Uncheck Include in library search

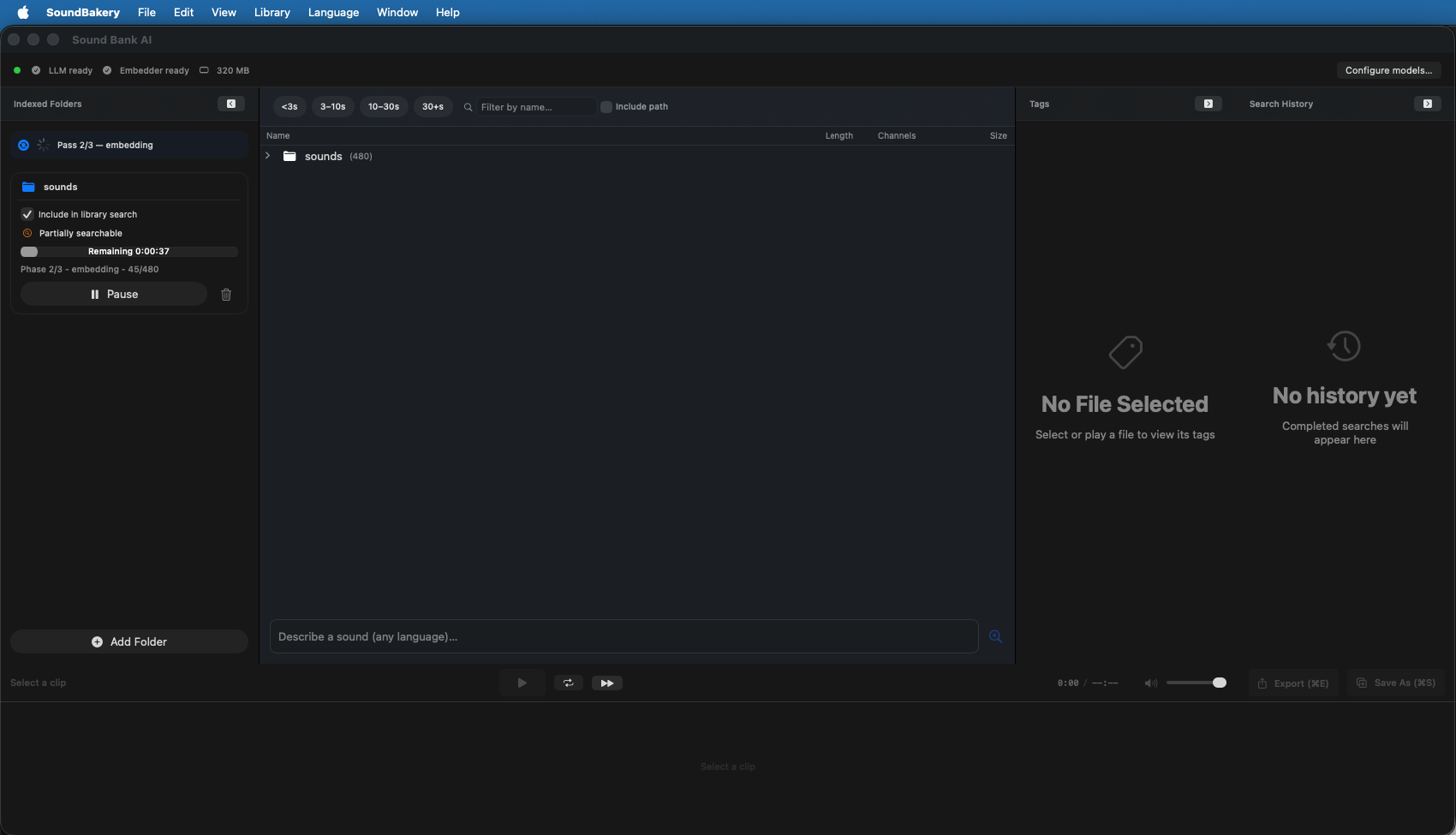tap(27, 214)
